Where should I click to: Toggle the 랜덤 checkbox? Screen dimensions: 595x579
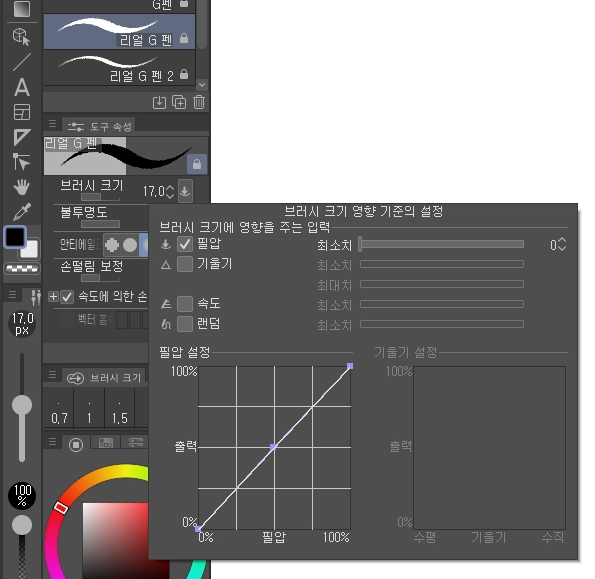[185, 324]
